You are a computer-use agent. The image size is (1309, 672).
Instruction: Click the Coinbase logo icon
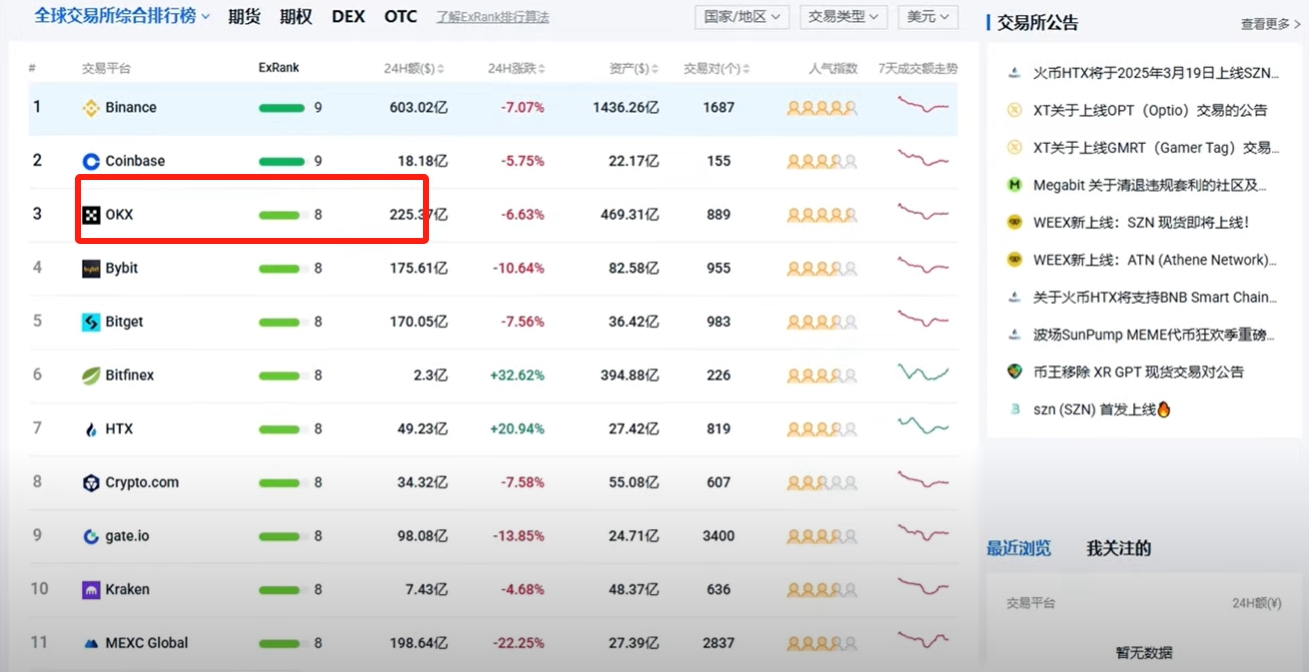click(x=91, y=161)
